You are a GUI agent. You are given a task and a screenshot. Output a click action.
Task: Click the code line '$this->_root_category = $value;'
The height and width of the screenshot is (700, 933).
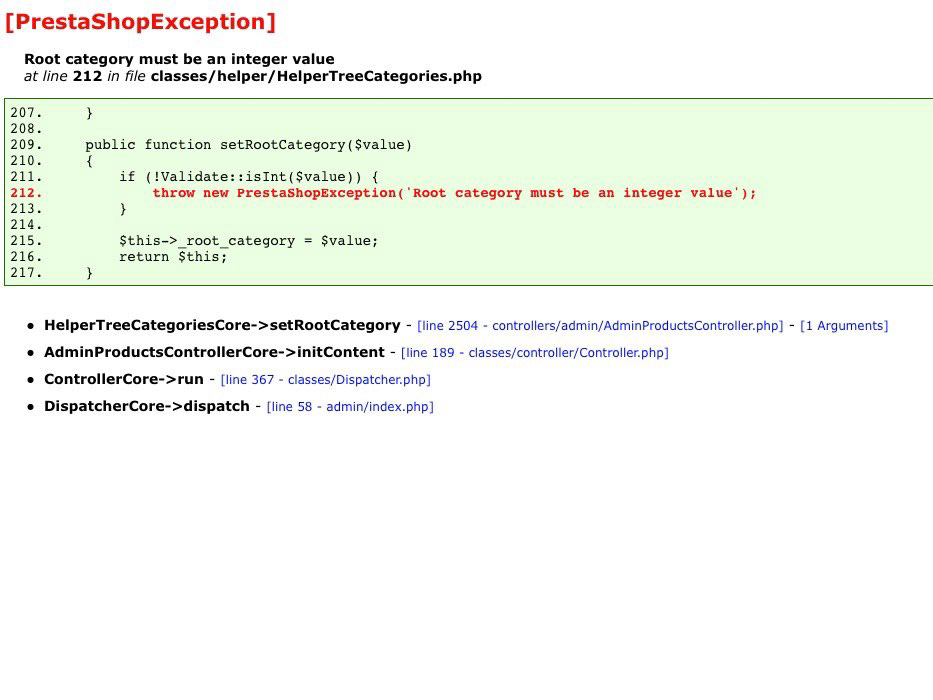248,240
